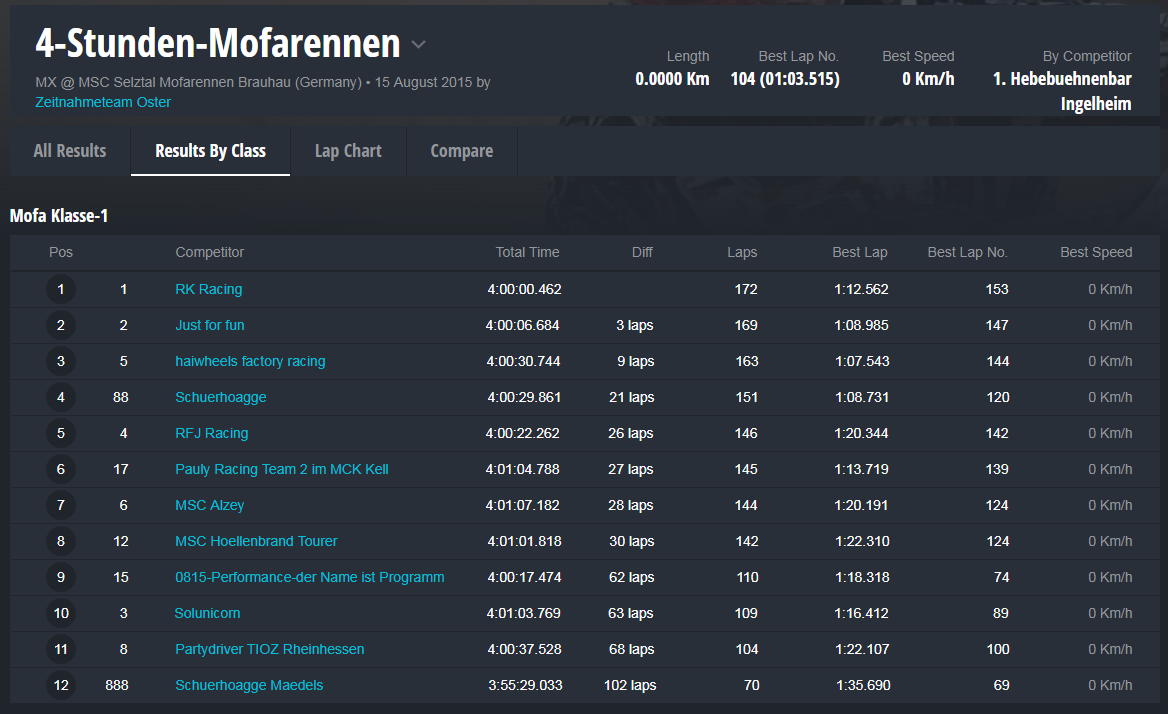Open MSC Hoellenbrand Tourer competitor page
Viewport: 1168px width, 714px height.
click(x=256, y=541)
